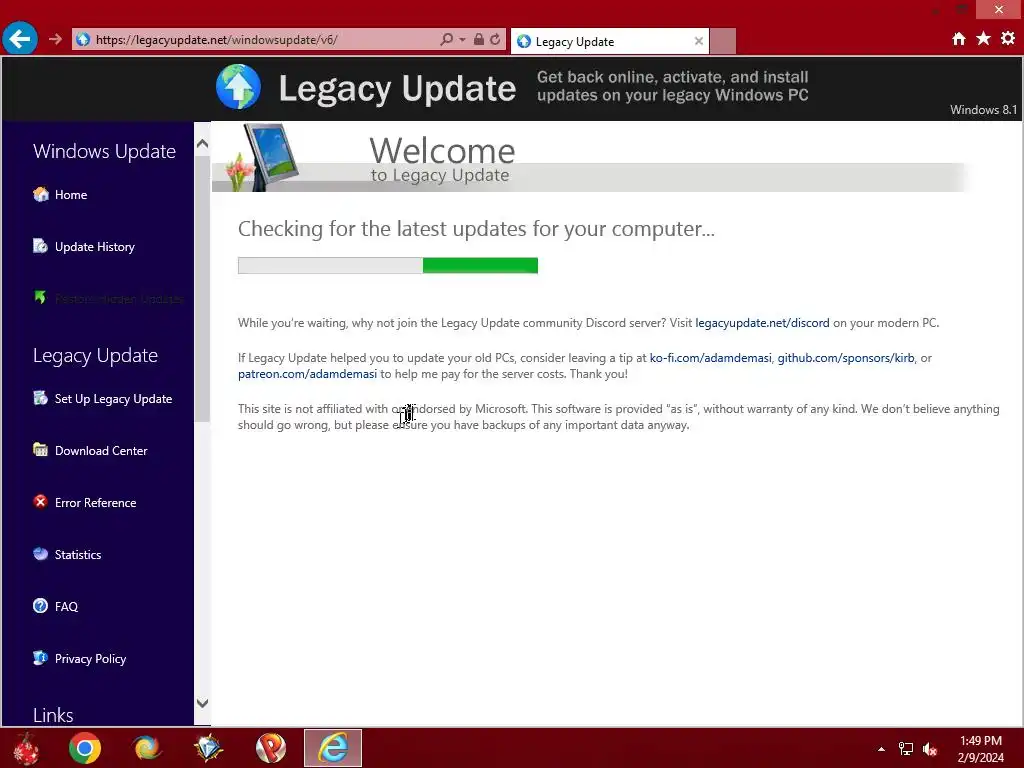Click the muted volume tray icon
The width and height of the screenshot is (1024, 768).
pos(930,749)
